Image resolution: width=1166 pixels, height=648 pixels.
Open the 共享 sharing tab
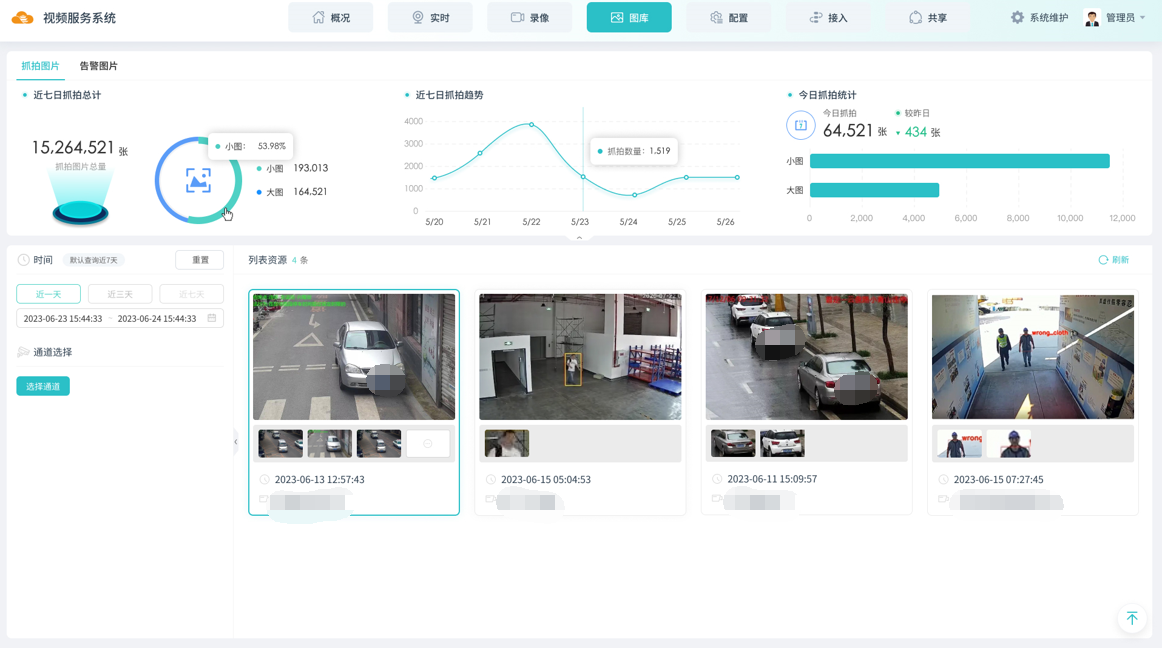point(928,17)
